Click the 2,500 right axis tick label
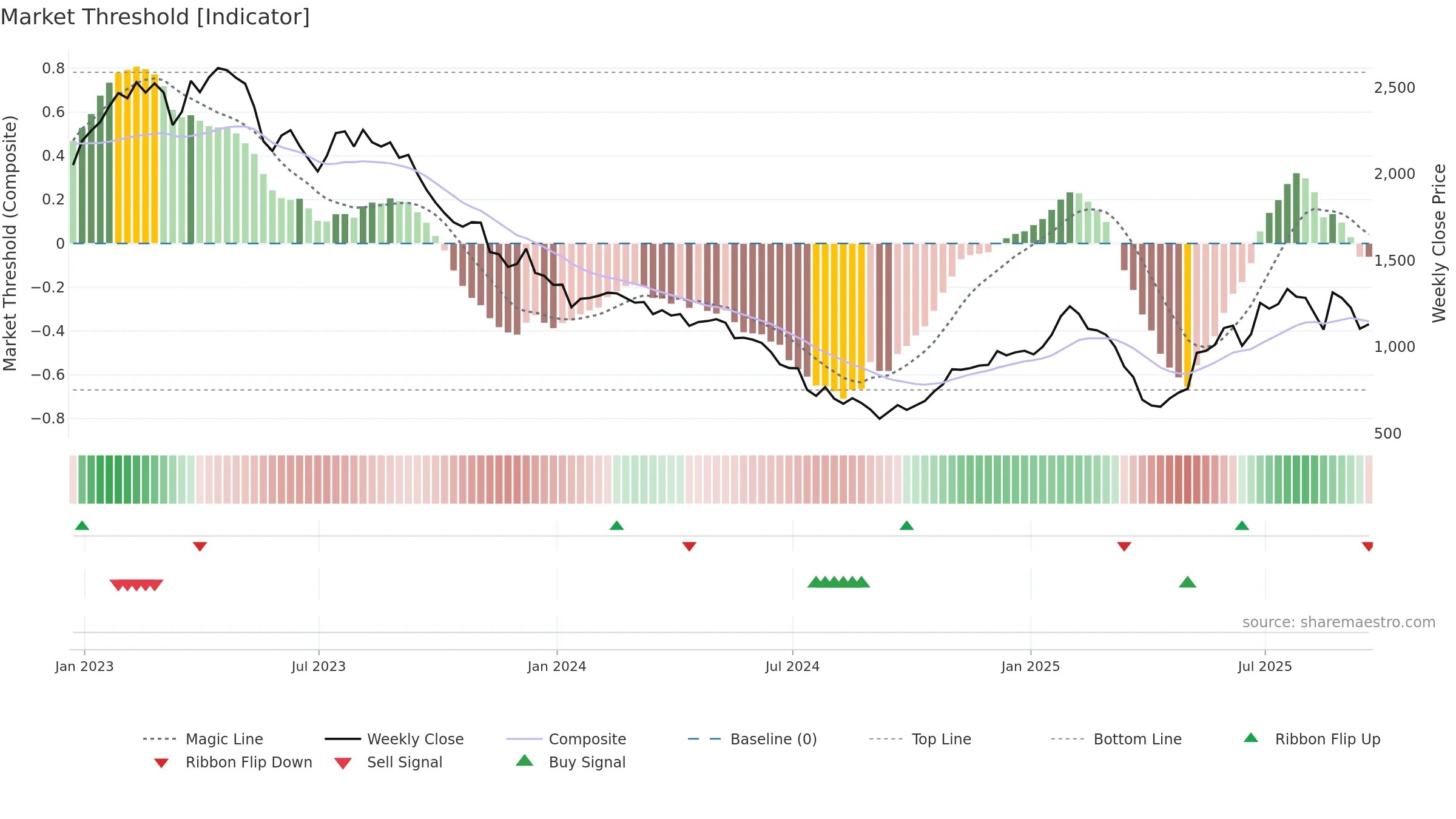Screen dimensions: 1456x819 click(x=1394, y=87)
